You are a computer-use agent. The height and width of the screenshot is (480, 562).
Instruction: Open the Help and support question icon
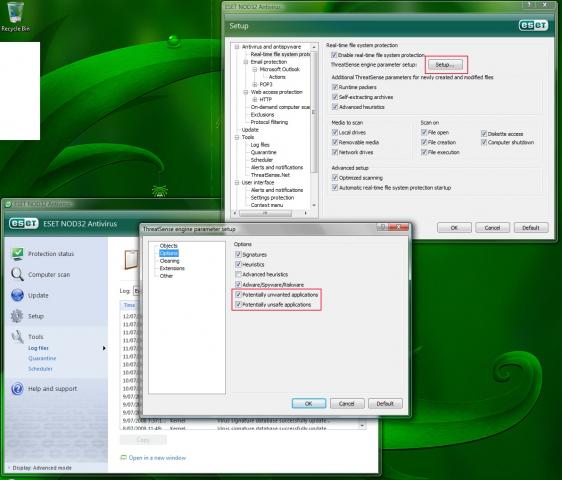tap(17, 389)
